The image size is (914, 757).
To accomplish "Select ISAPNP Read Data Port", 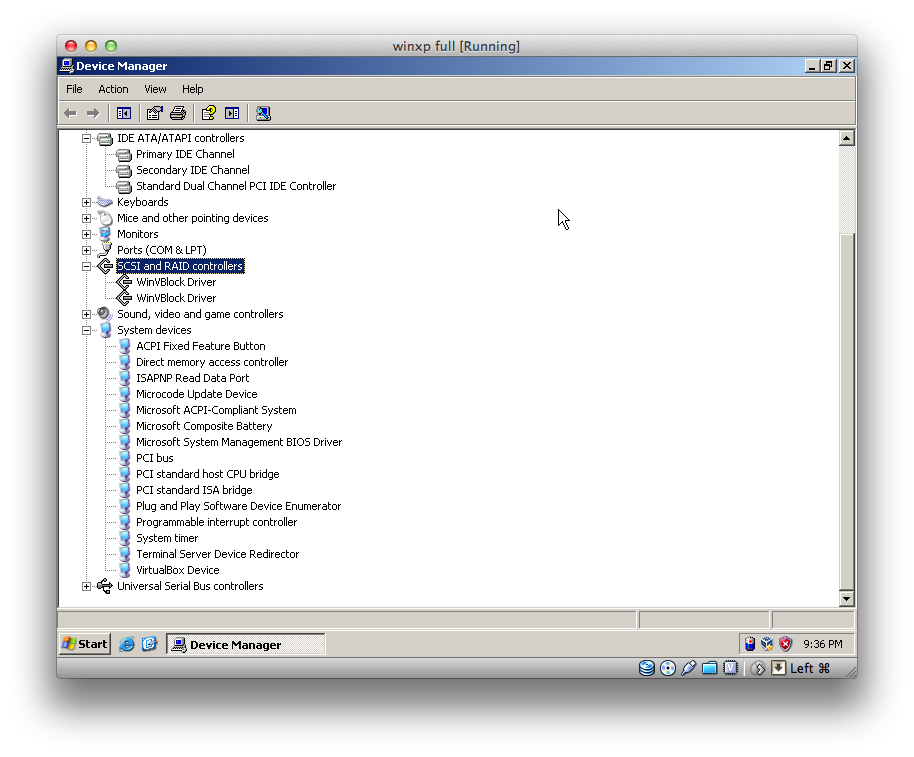I will click(x=192, y=378).
